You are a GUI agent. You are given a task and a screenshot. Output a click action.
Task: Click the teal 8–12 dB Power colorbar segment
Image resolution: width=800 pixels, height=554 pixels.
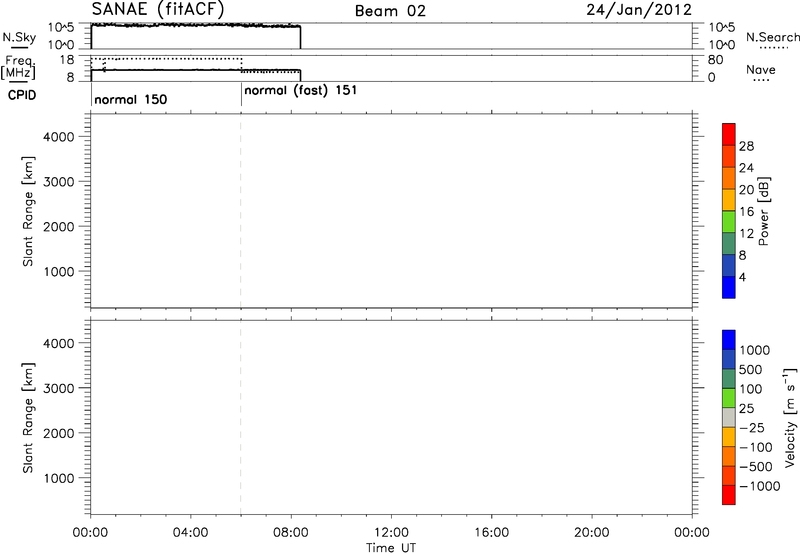pos(729,243)
